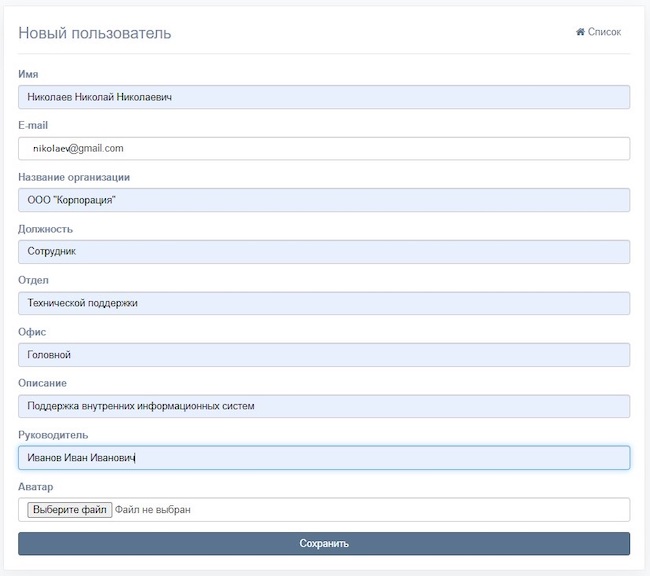Viewport: 650px width, 576px height.
Task: Open the Список link
Action: click(599, 32)
